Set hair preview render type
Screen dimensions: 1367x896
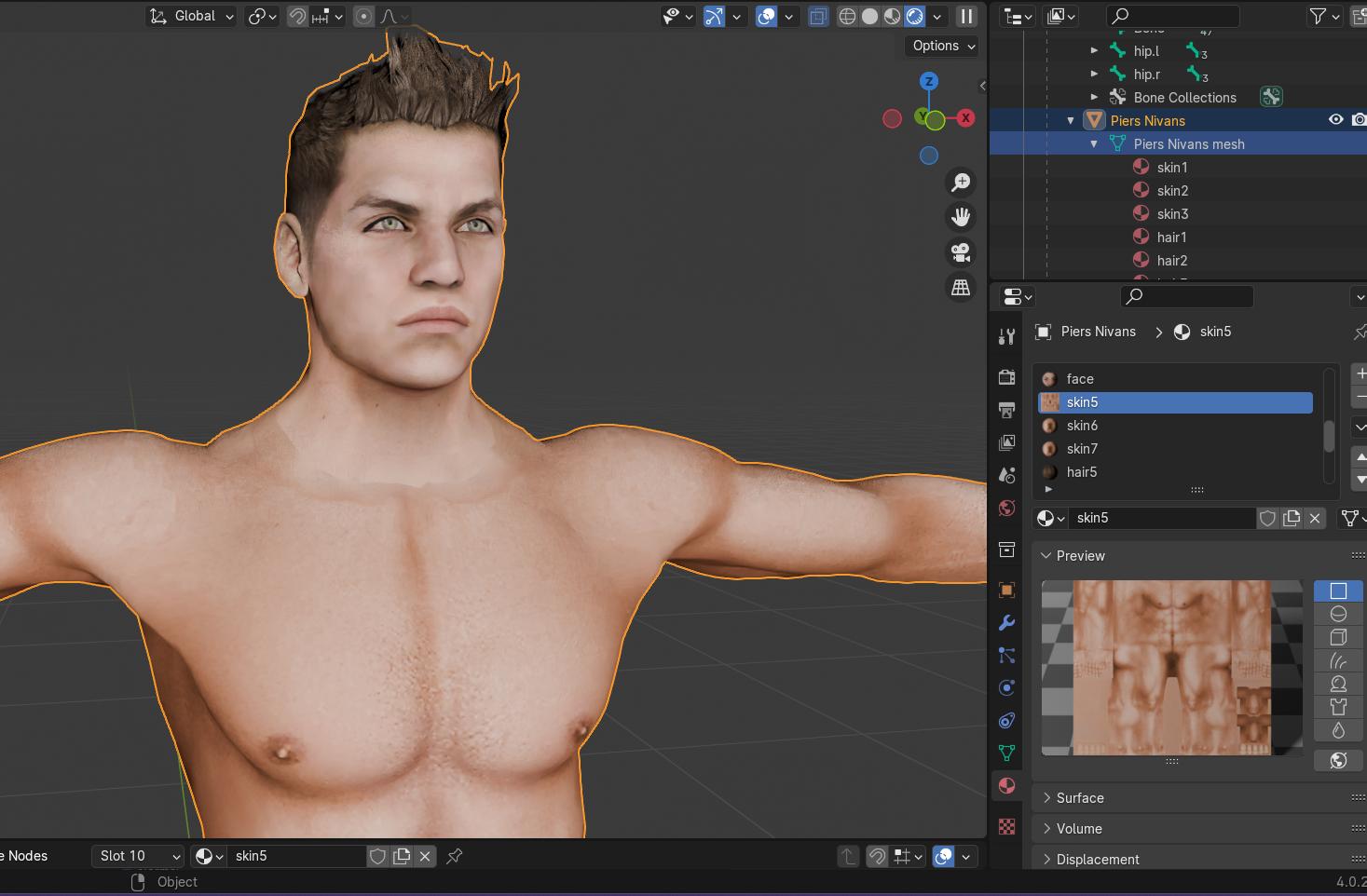tap(1338, 660)
